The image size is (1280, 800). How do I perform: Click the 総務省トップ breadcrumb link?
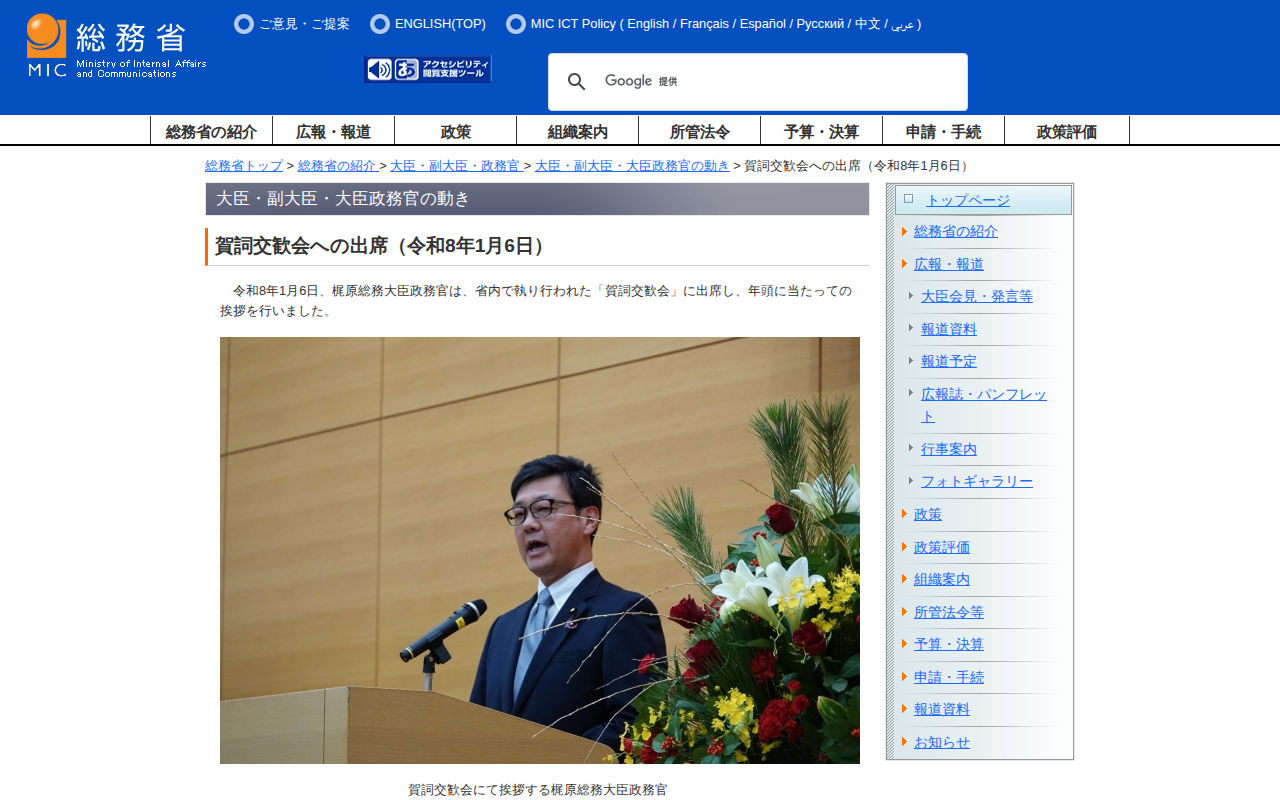pos(244,166)
